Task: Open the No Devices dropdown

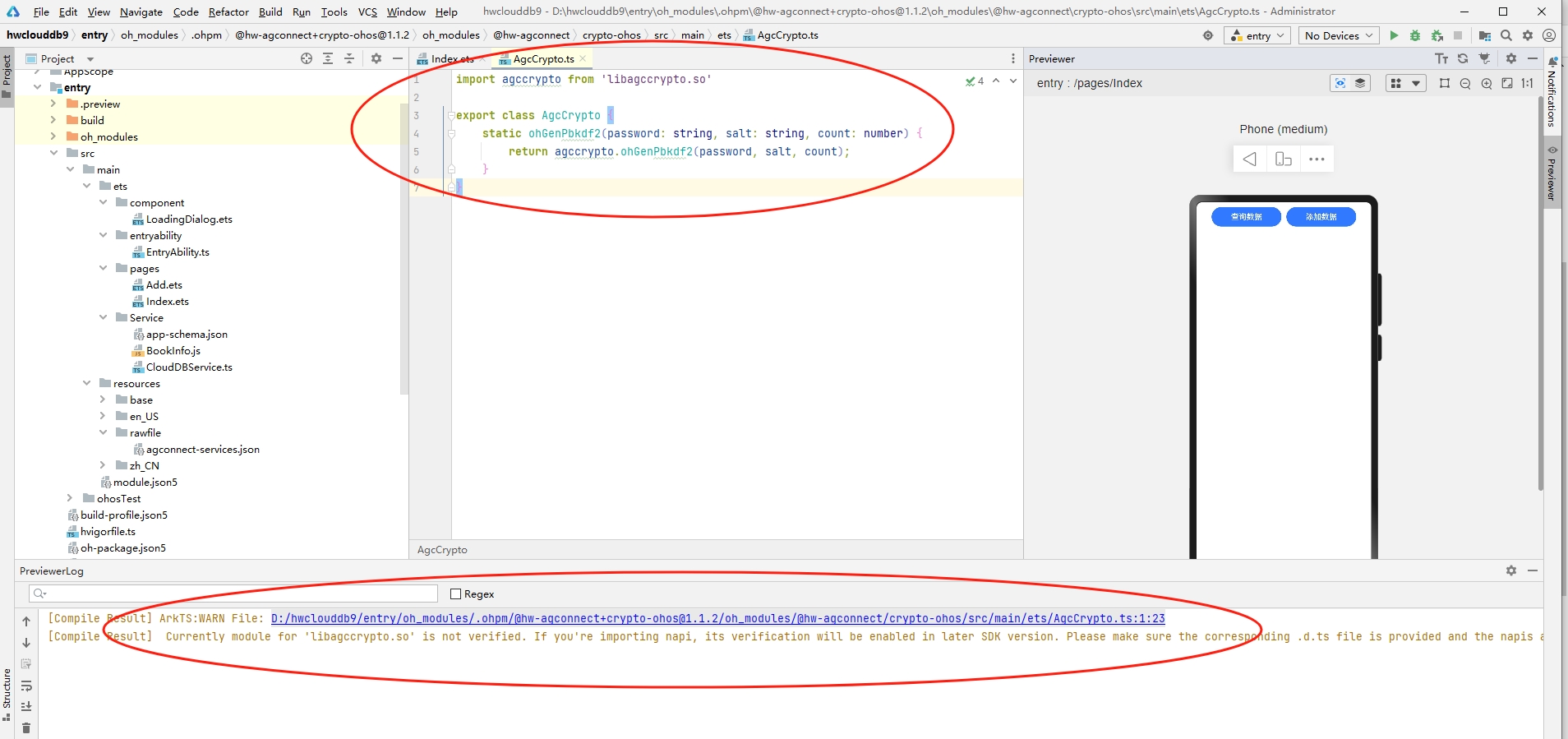Action: [1339, 35]
